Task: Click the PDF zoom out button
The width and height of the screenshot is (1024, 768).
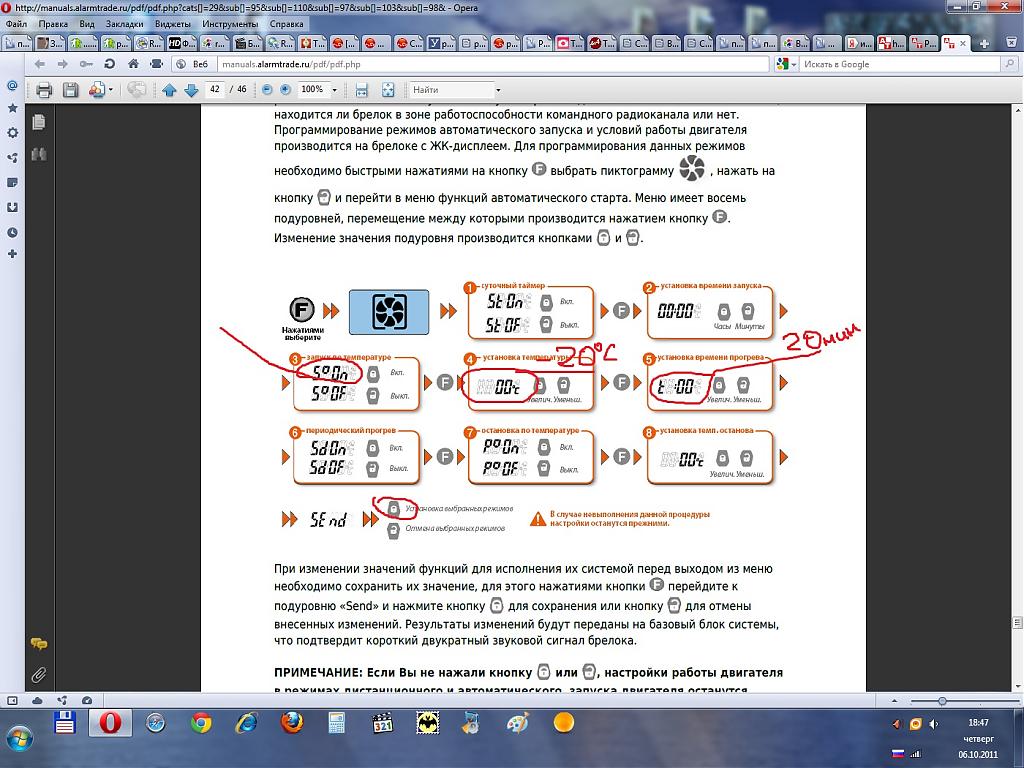Action: click(266, 90)
